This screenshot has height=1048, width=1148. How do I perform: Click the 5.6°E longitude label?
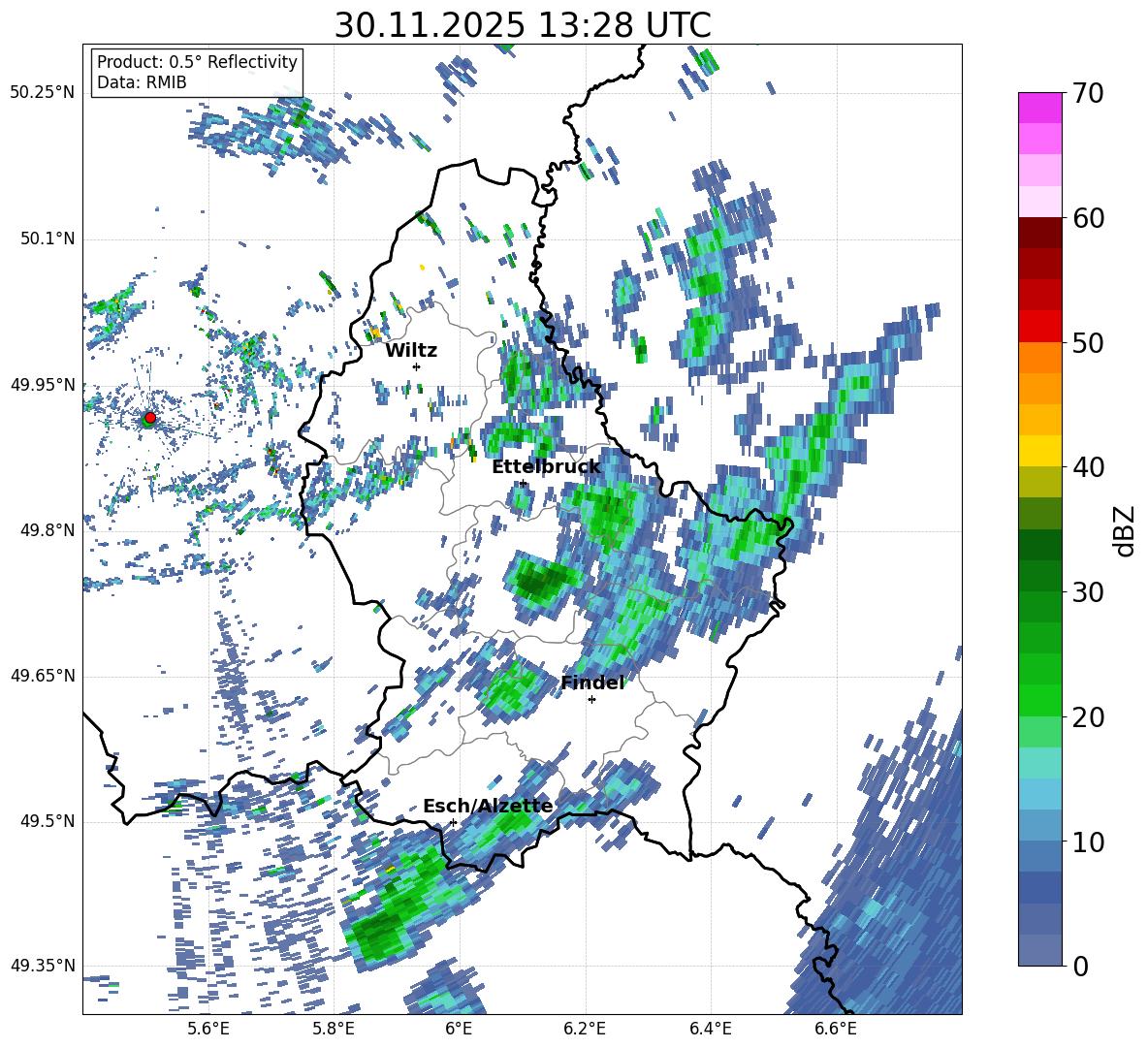click(208, 1029)
